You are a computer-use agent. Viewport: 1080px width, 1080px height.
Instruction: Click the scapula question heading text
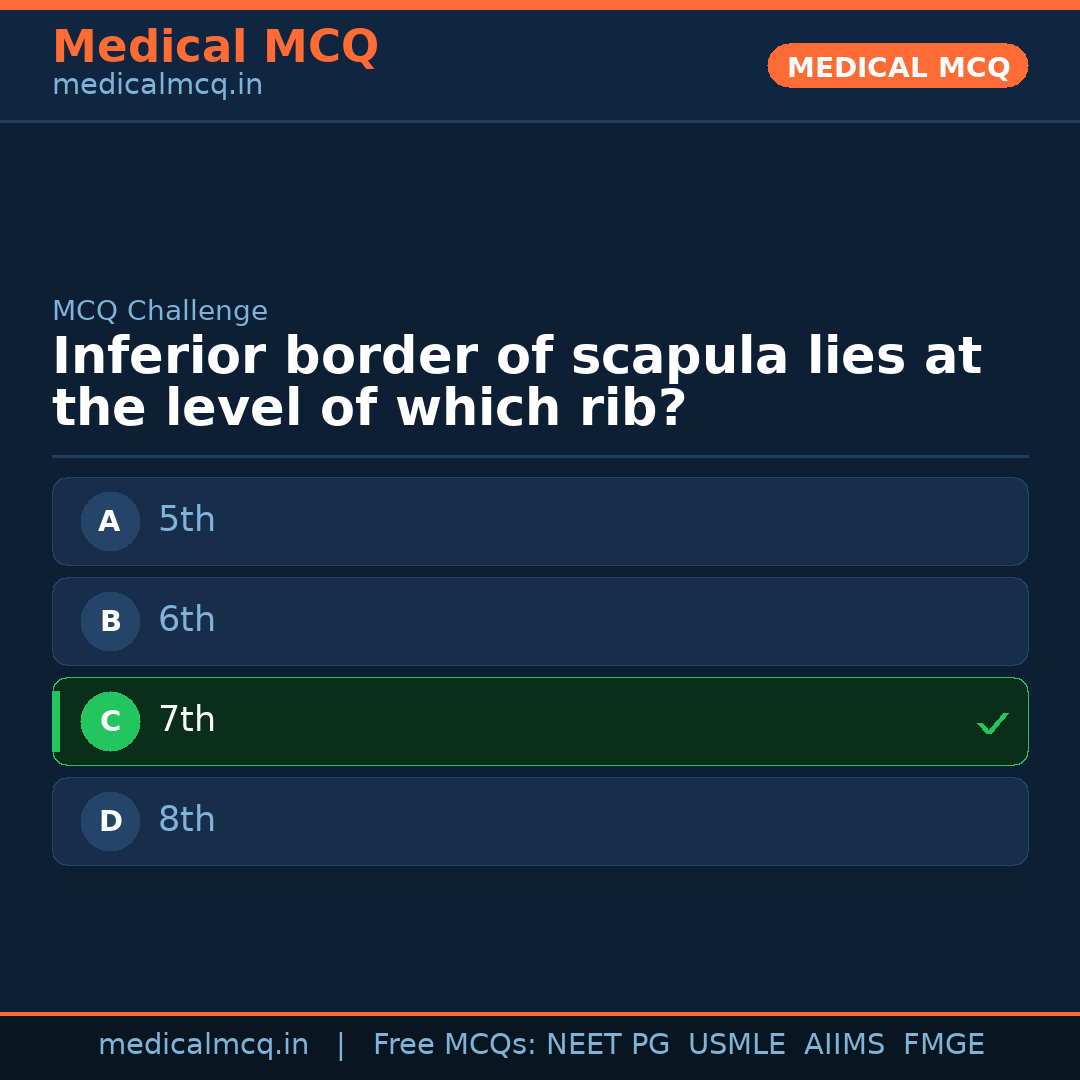coord(516,382)
